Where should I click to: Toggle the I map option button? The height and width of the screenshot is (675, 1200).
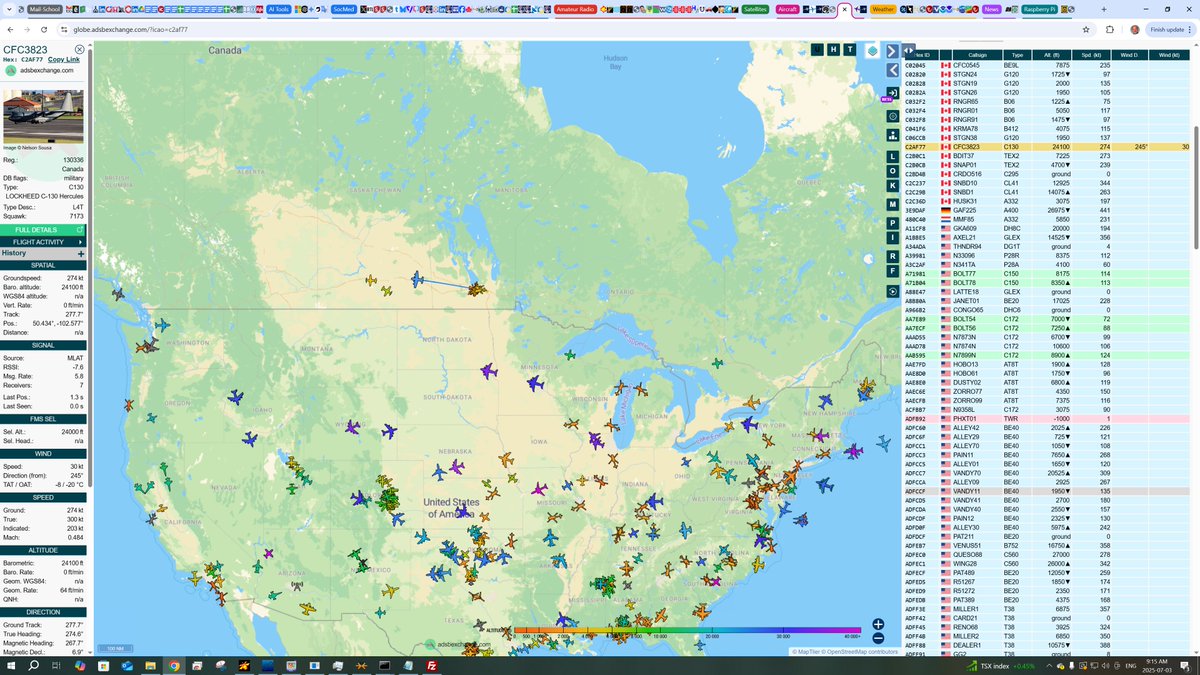pyautogui.click(x=893, y=237)
